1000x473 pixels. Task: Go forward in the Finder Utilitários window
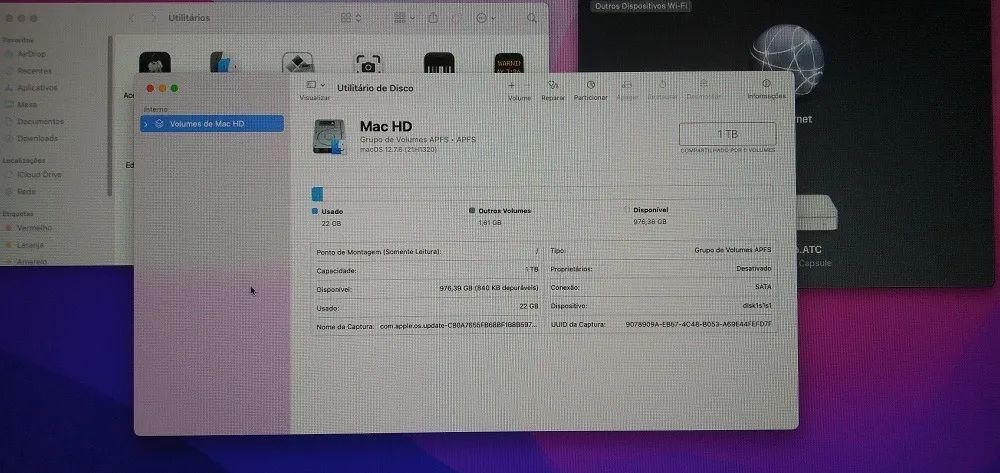pos(152,18)
